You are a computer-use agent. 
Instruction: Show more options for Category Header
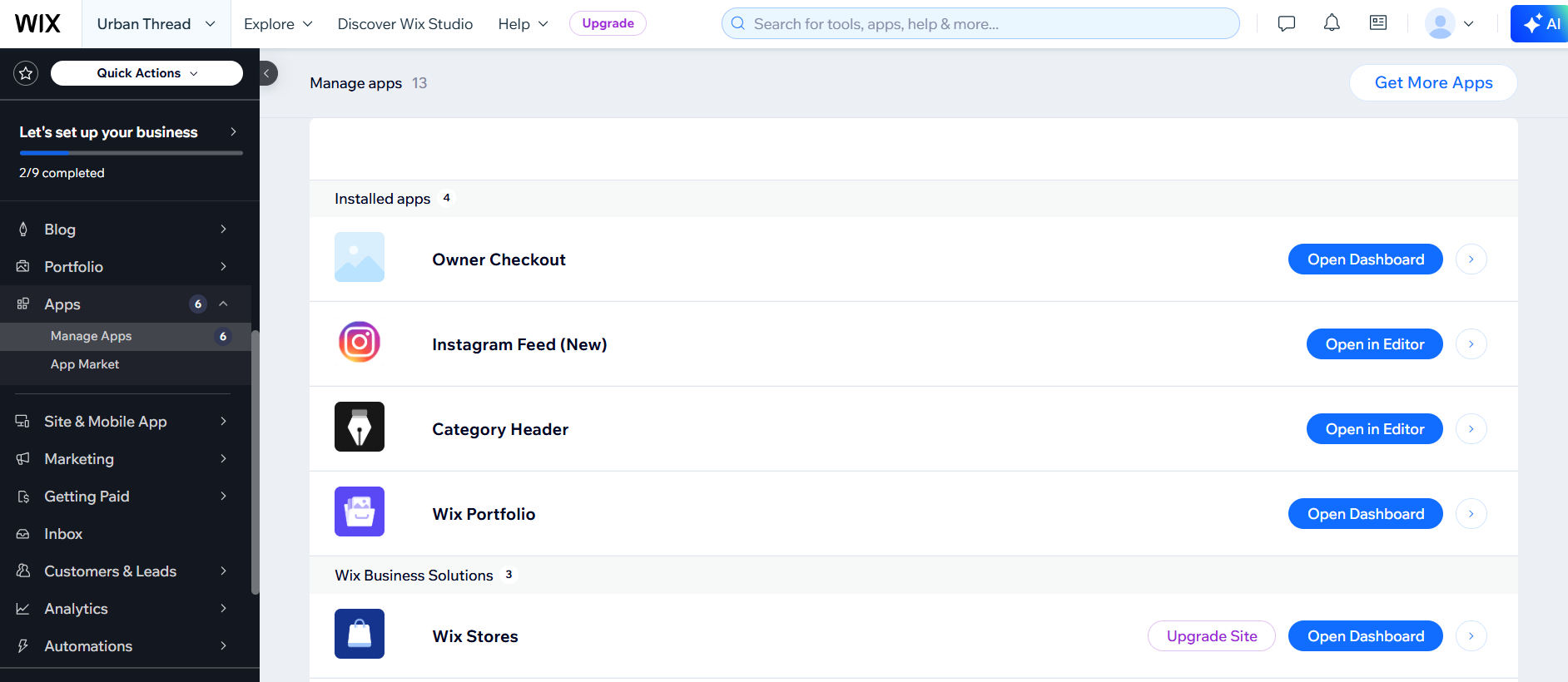(1471, 429)
